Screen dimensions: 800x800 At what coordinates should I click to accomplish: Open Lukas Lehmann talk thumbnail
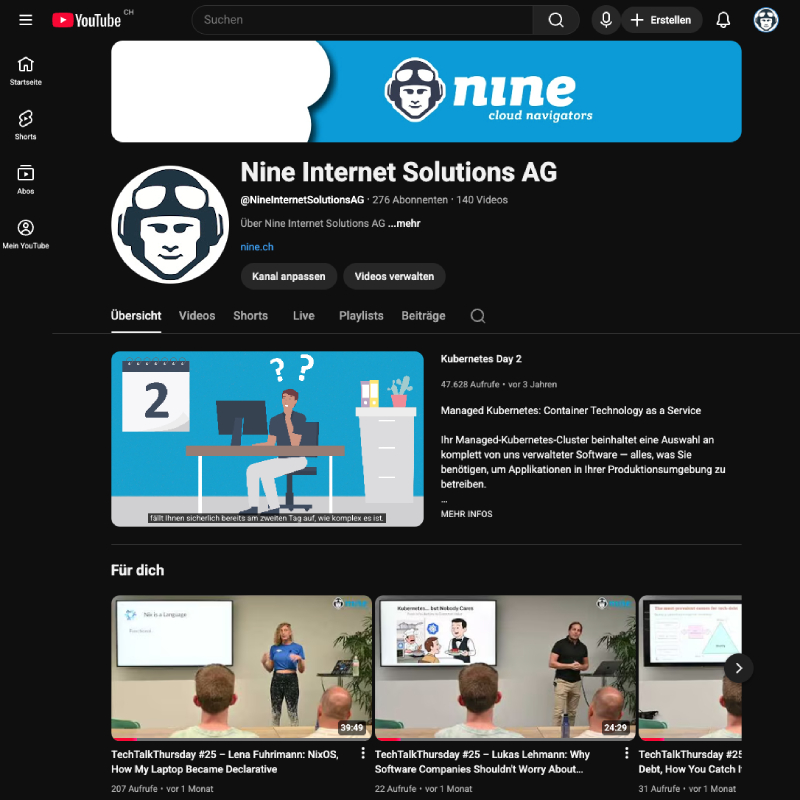click(x=505, y=667)
